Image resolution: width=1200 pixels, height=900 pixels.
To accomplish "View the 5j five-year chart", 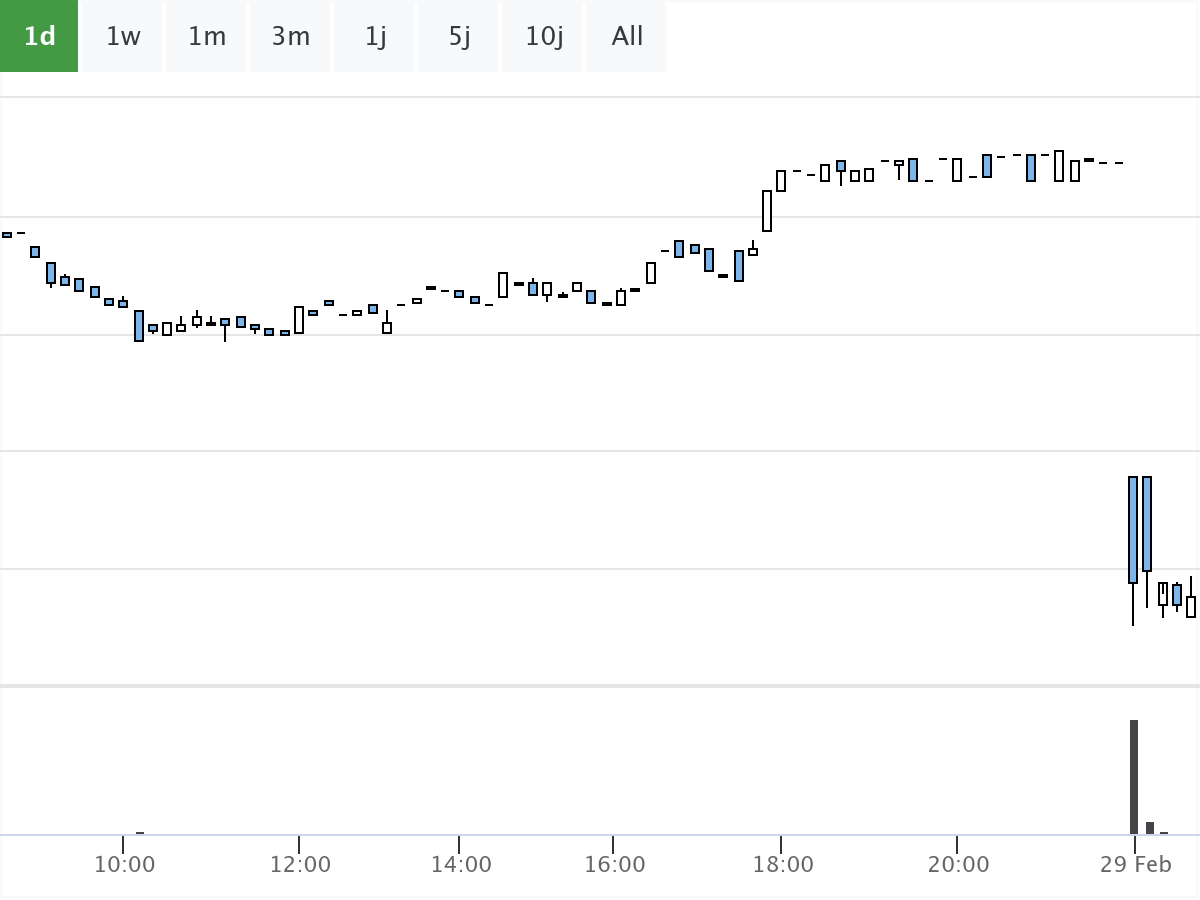I will [457, 36].
